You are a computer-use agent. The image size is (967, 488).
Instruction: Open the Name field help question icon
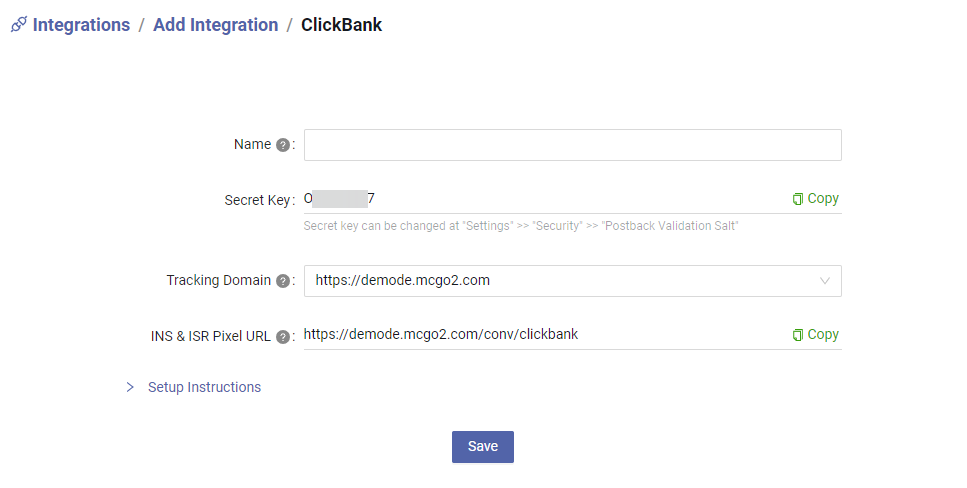283,145
